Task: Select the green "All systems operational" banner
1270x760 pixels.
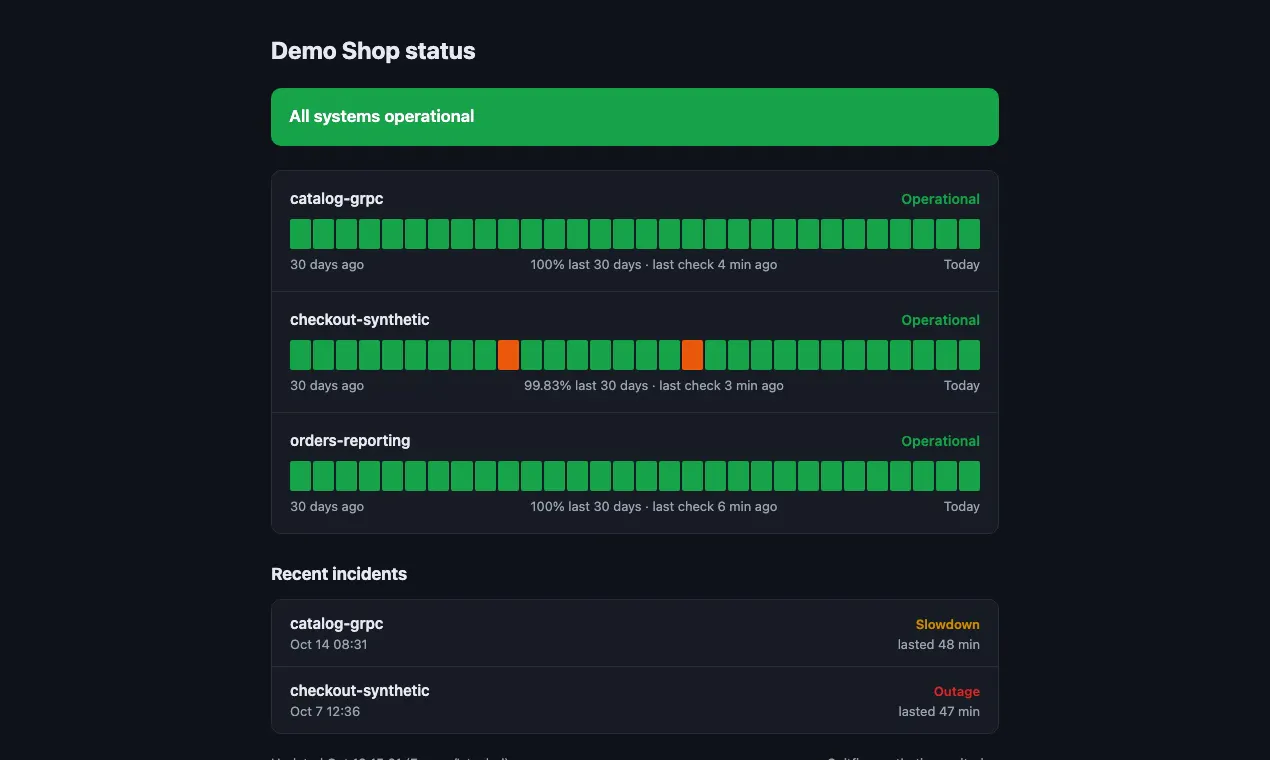Action: 635,117
